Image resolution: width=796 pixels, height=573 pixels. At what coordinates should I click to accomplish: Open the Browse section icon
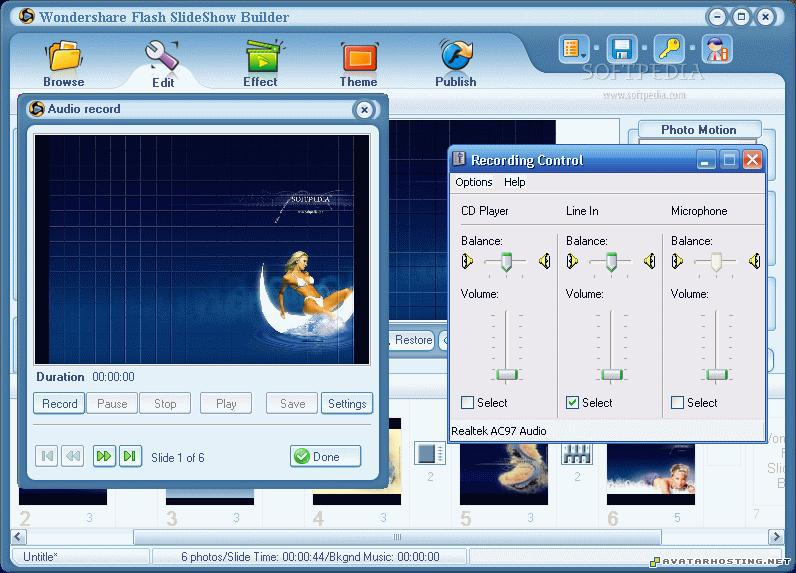(x=64, y=63)
